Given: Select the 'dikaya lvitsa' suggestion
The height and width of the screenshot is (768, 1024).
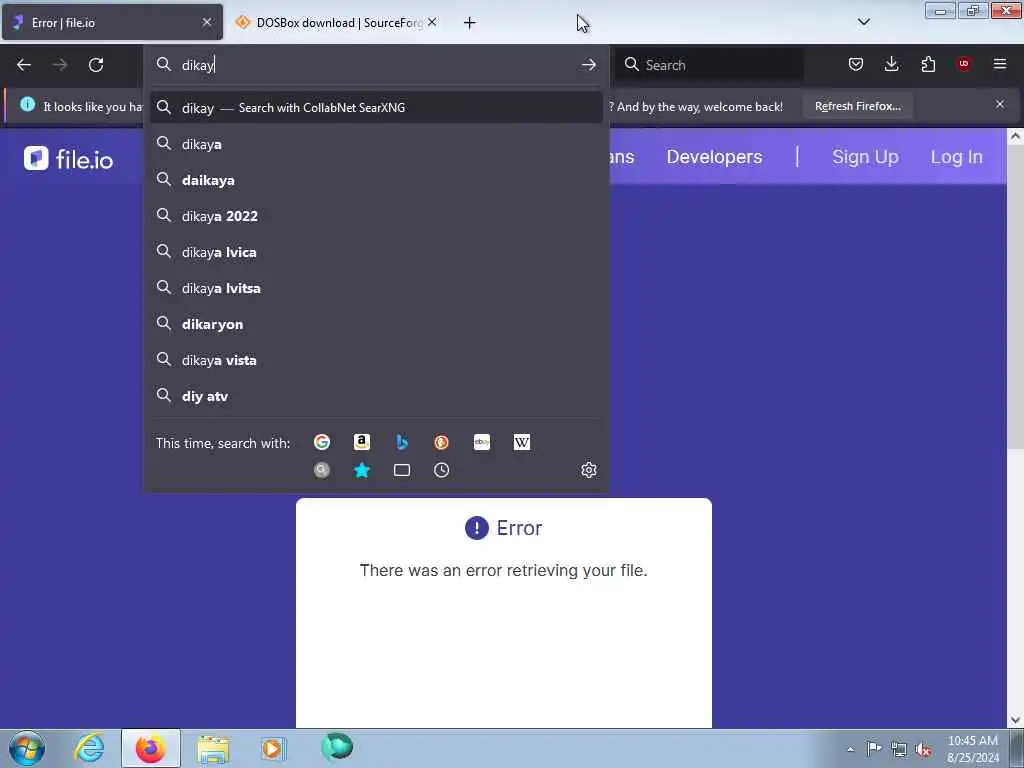Looking at the screenshot, I should coord(376,287).
